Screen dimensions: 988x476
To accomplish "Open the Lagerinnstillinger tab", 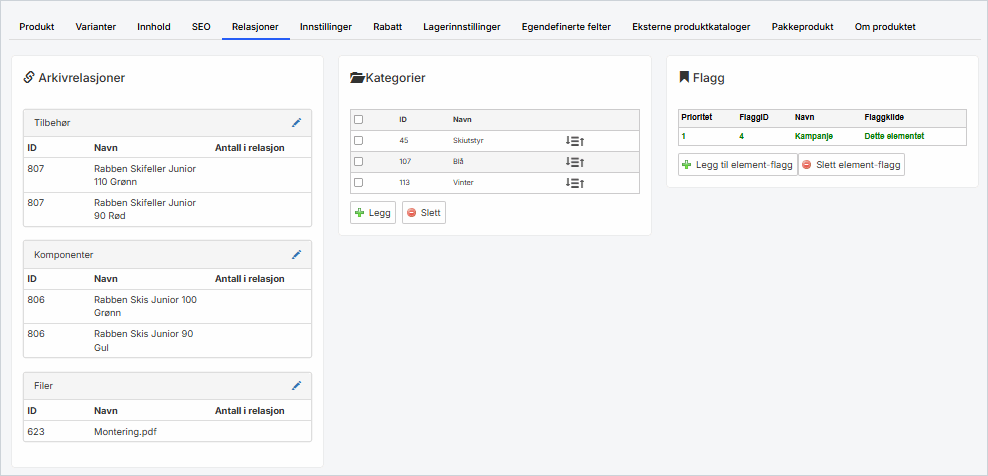I will (x=461, y=27).
